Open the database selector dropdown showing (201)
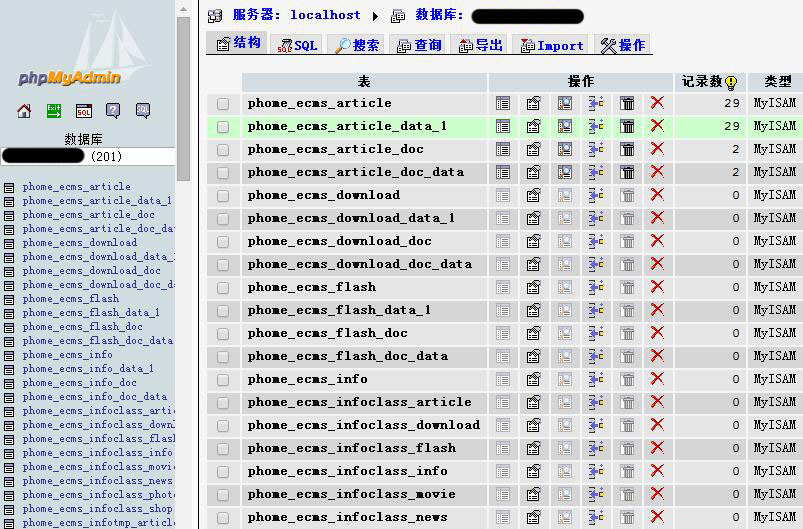Image resolution: width=803 pixels, height=529 pixels. click(x=88, y=156)
